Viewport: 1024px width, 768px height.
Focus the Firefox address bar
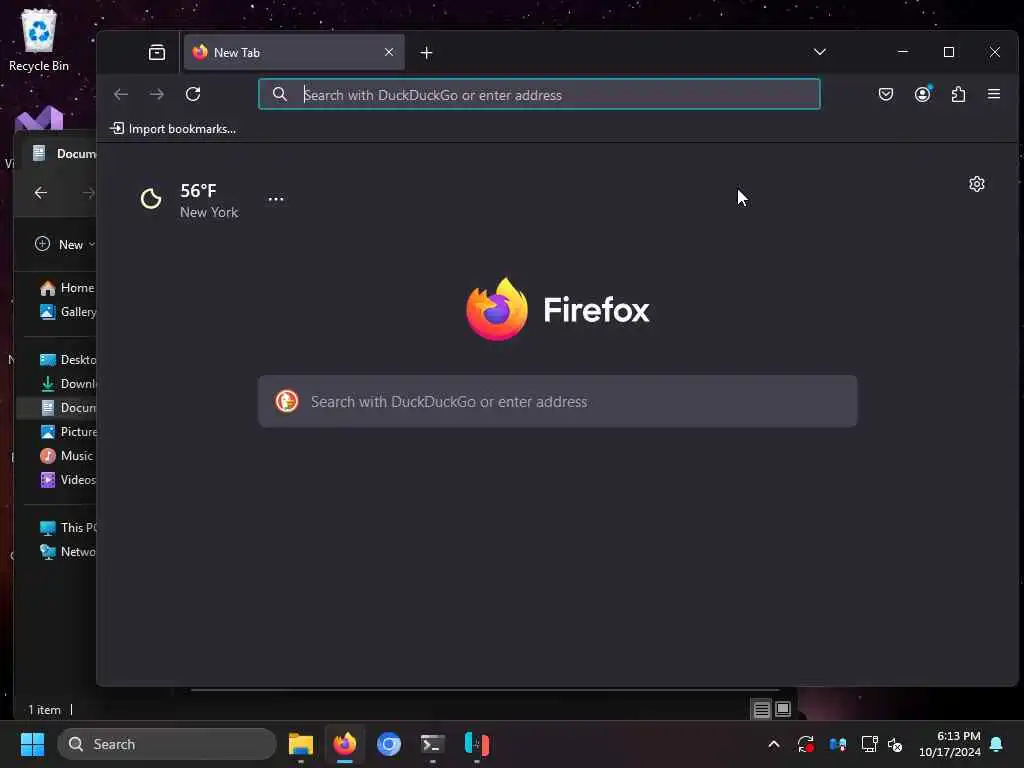pos(539,95)
